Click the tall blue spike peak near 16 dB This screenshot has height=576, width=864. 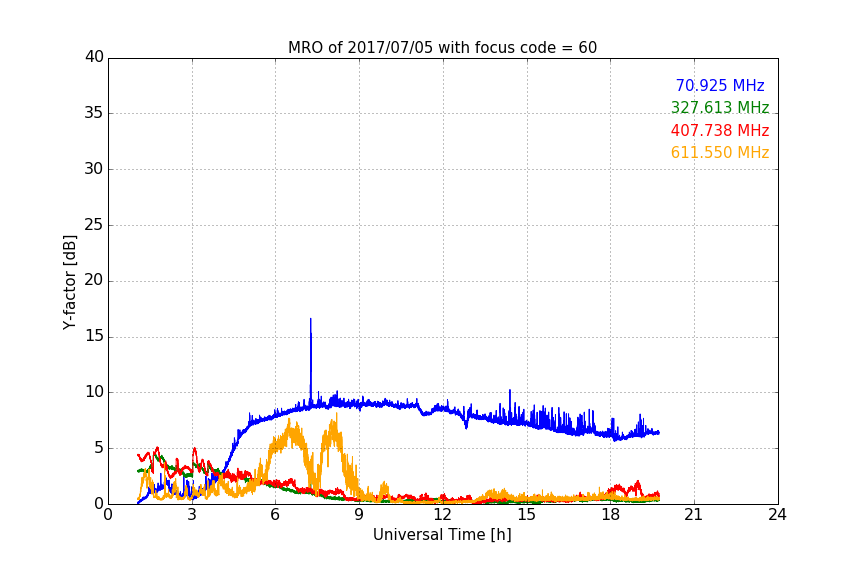[311, 319]
